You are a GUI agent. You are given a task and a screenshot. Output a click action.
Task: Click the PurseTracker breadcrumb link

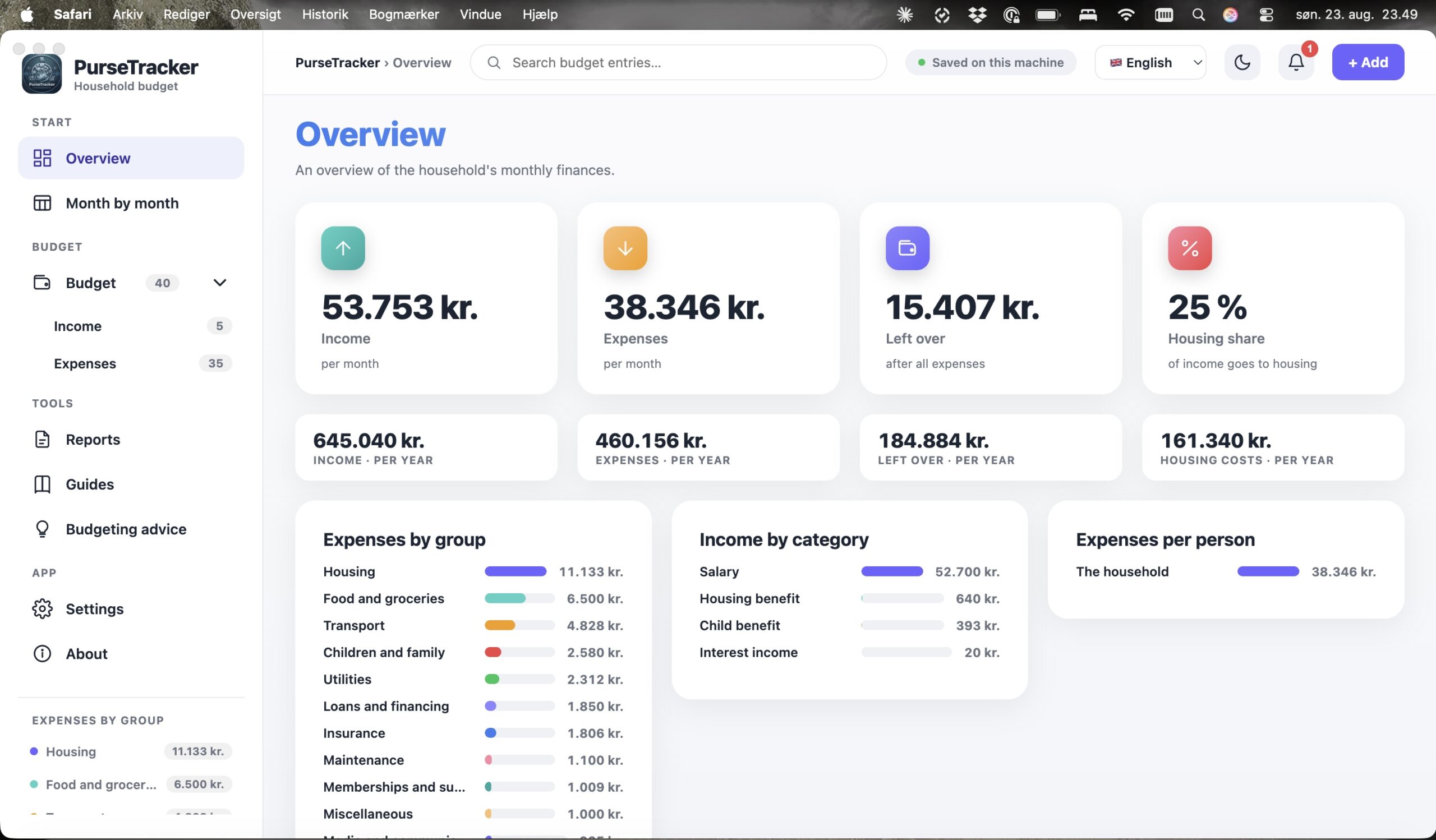[x=337, y=63]
